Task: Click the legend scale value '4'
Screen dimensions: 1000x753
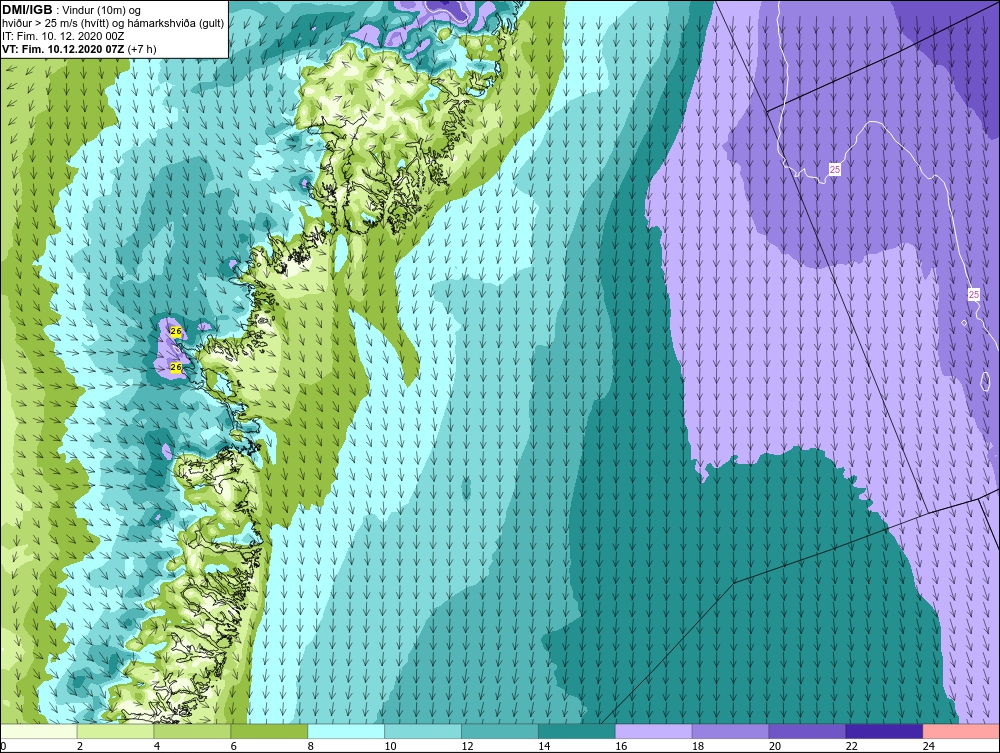Action: pyautogui.click(x=157, y=746)
